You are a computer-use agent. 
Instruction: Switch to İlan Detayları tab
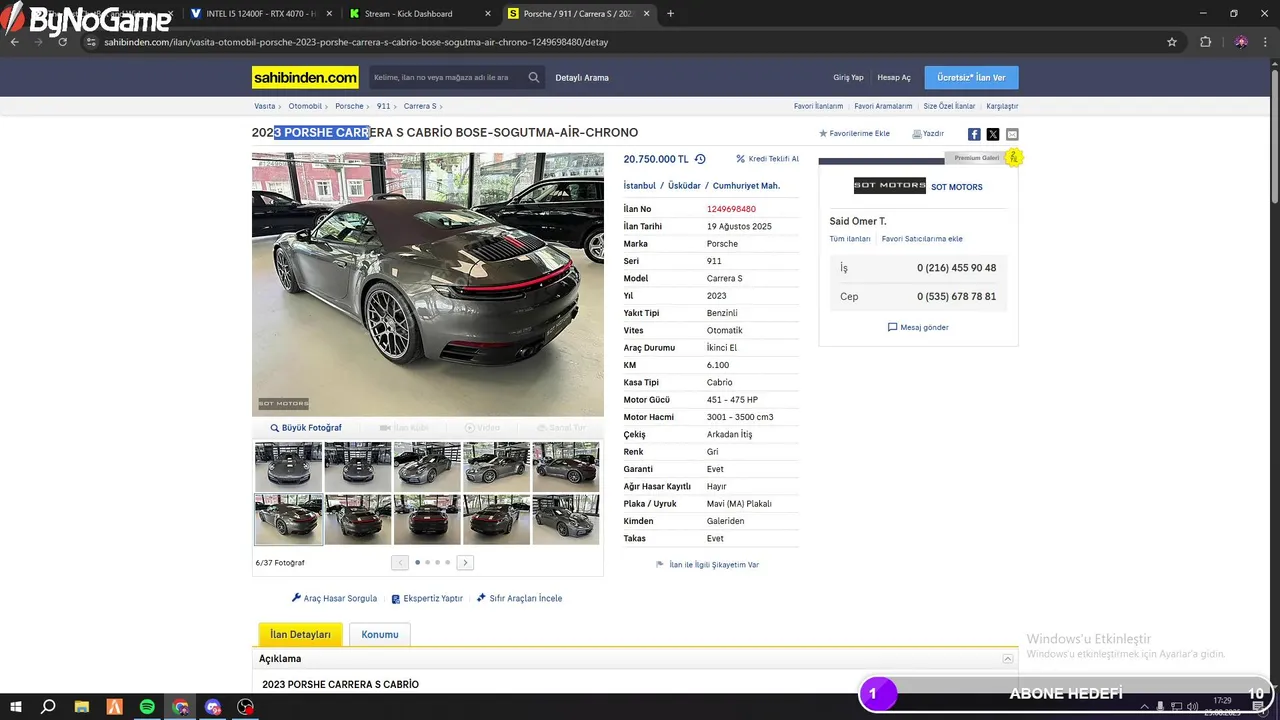(x=300, y=634)
